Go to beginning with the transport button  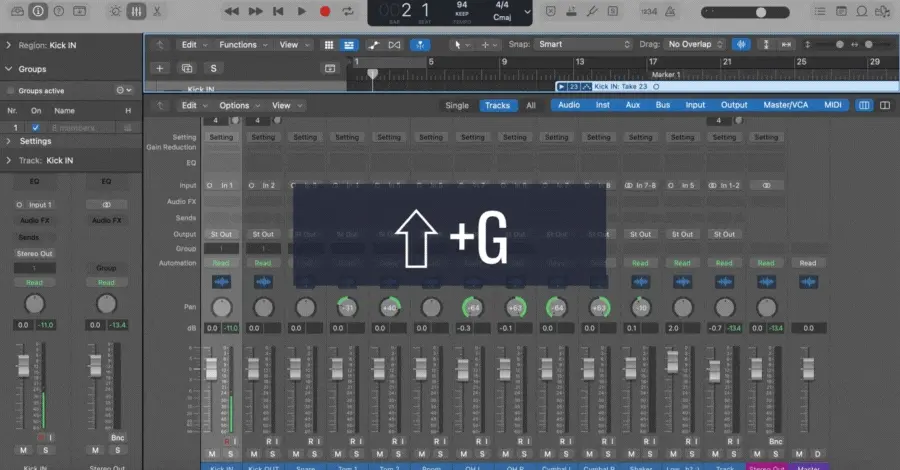[278, 11]
